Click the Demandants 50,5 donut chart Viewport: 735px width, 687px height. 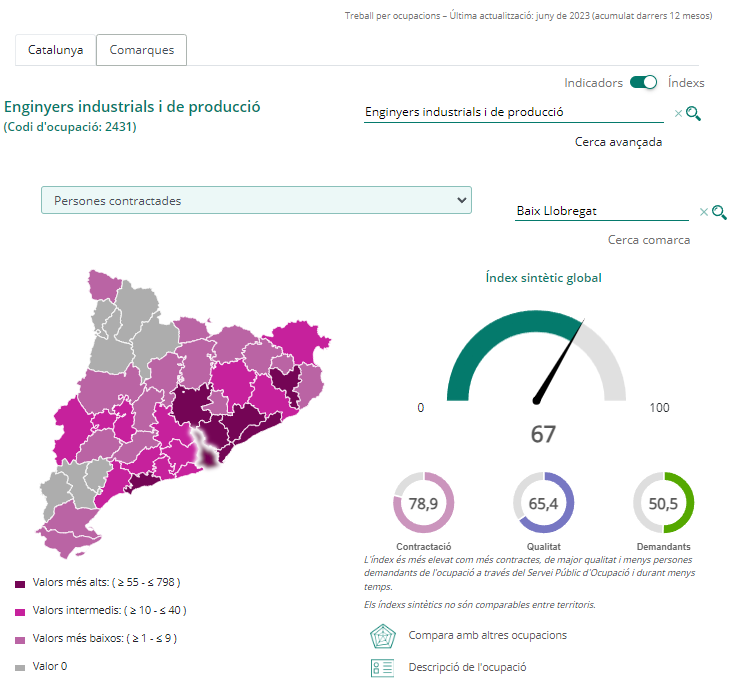coord(663,503)
